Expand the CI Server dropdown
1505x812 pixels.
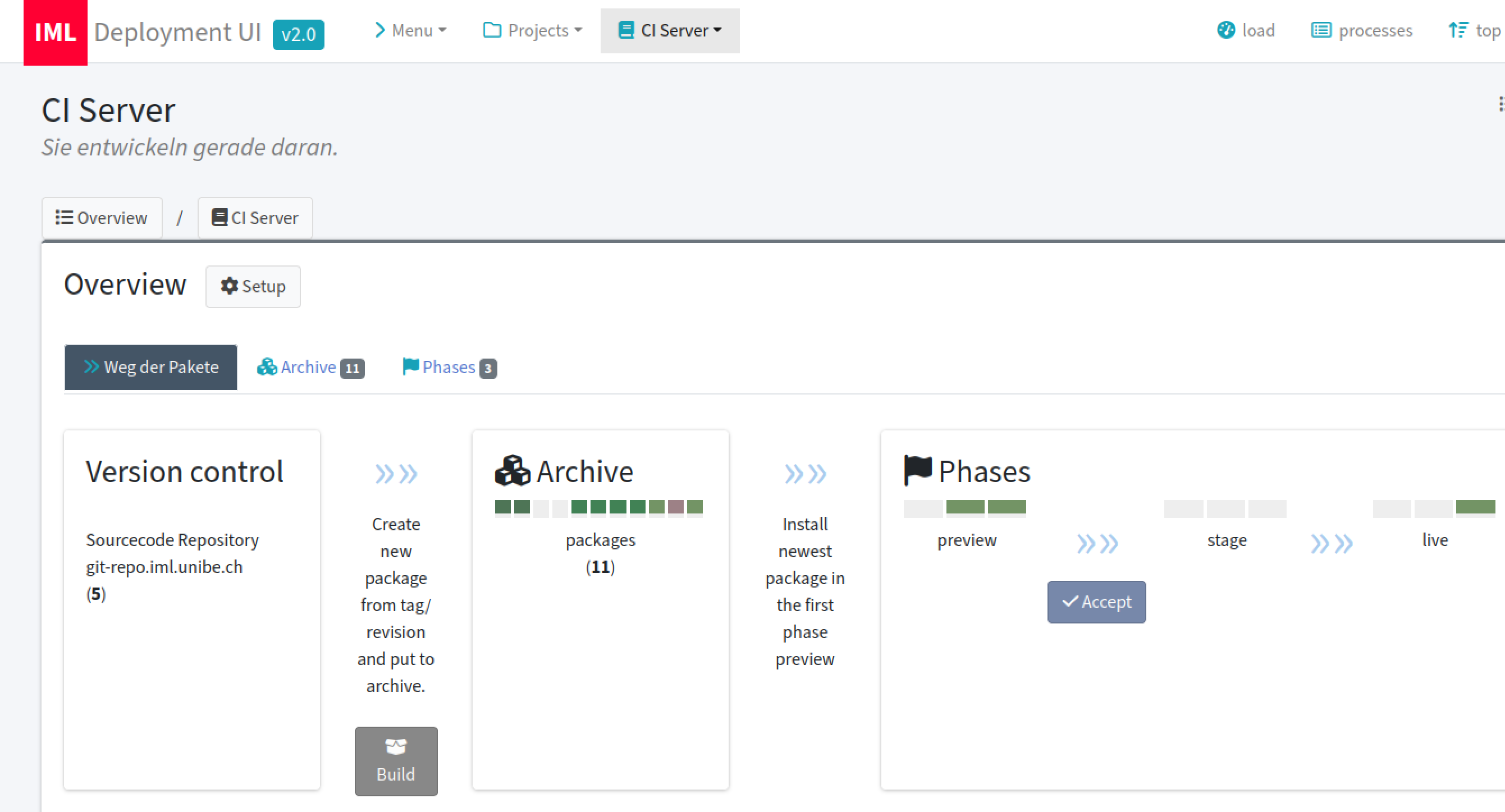[x=669, y=30]
